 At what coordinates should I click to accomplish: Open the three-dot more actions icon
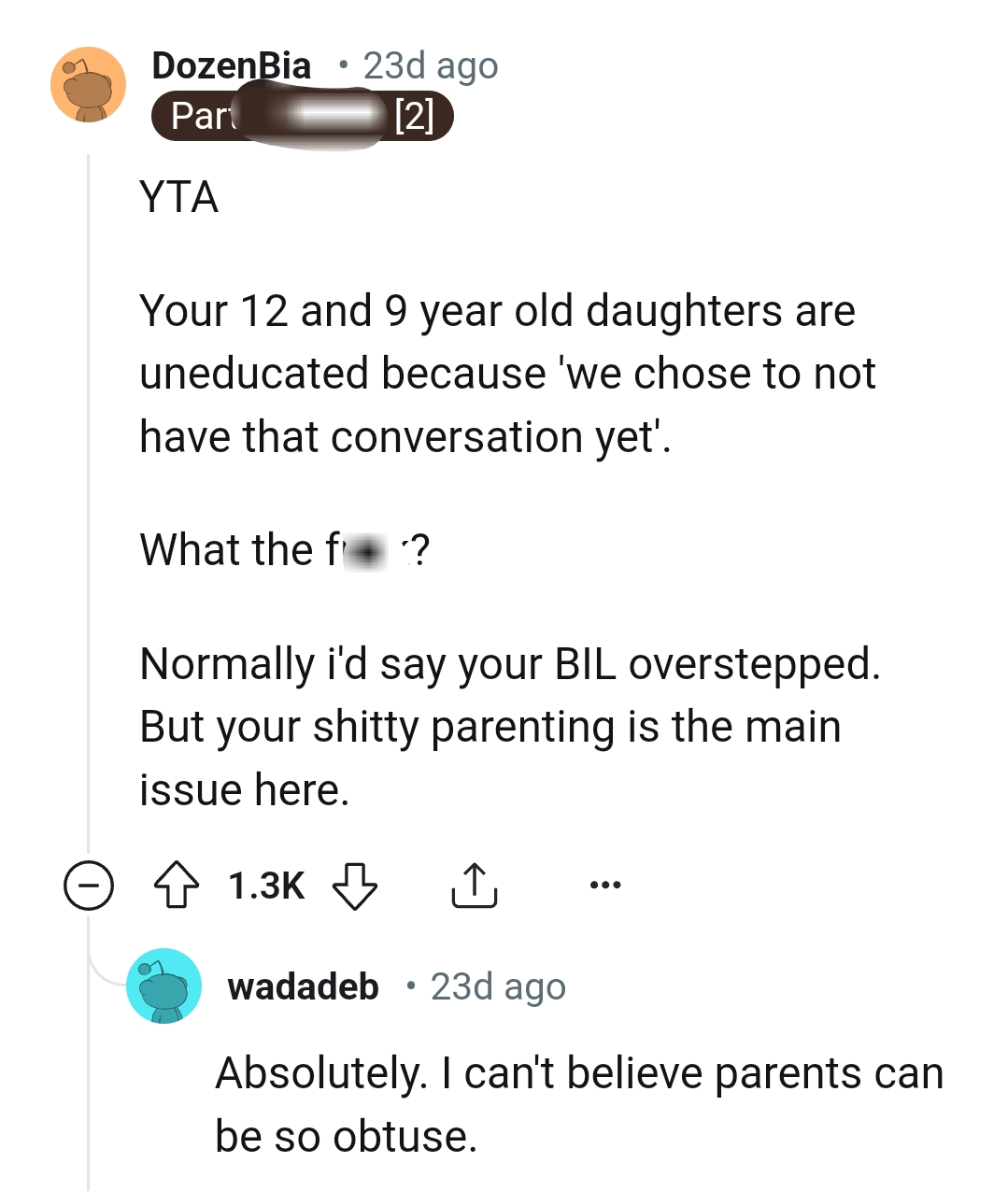point(604,884)
